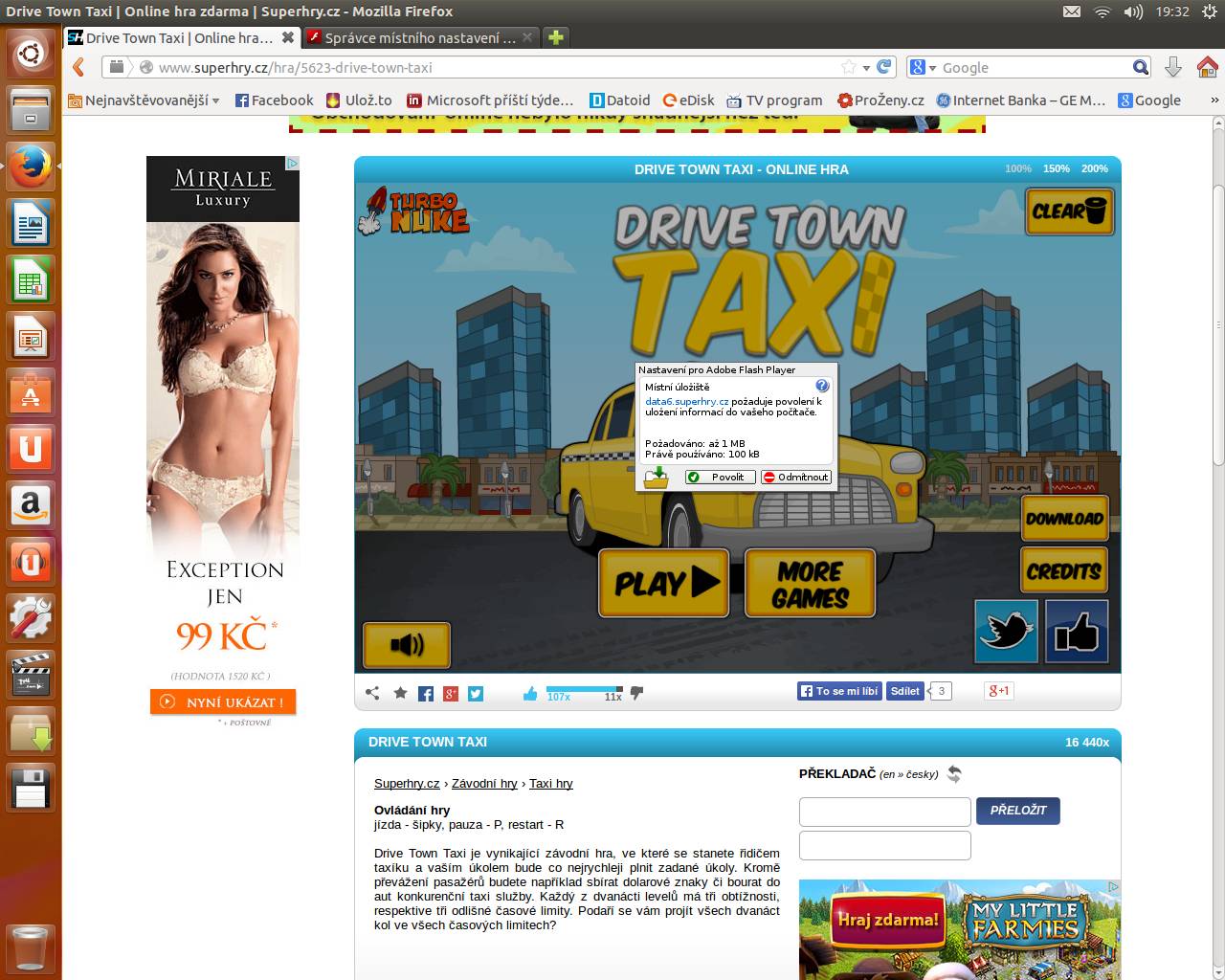This screenshot has width=1225, height=980.
Task: Click Odmítnout in Flash dialog
Action: click(796, 477)
